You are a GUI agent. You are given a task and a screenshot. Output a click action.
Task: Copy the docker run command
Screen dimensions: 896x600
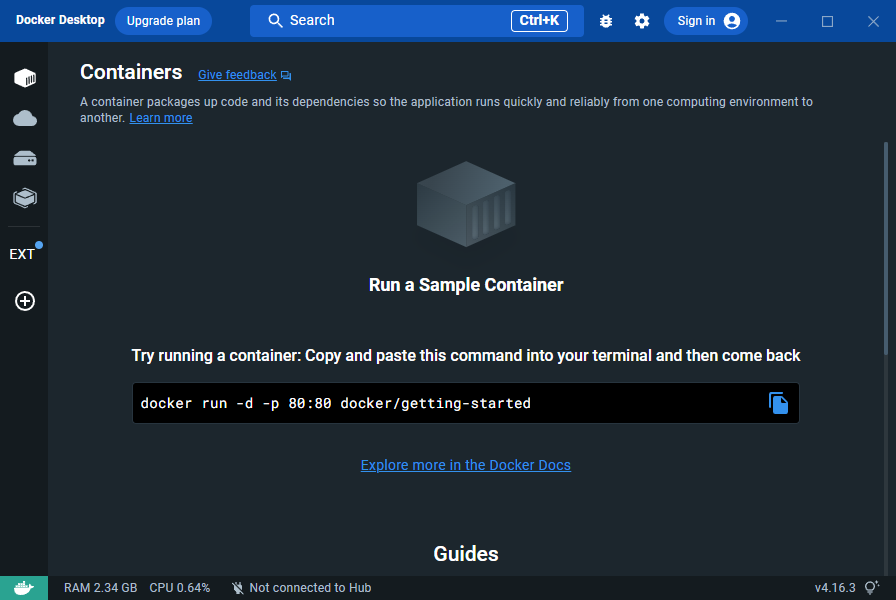tap(778, 403)
